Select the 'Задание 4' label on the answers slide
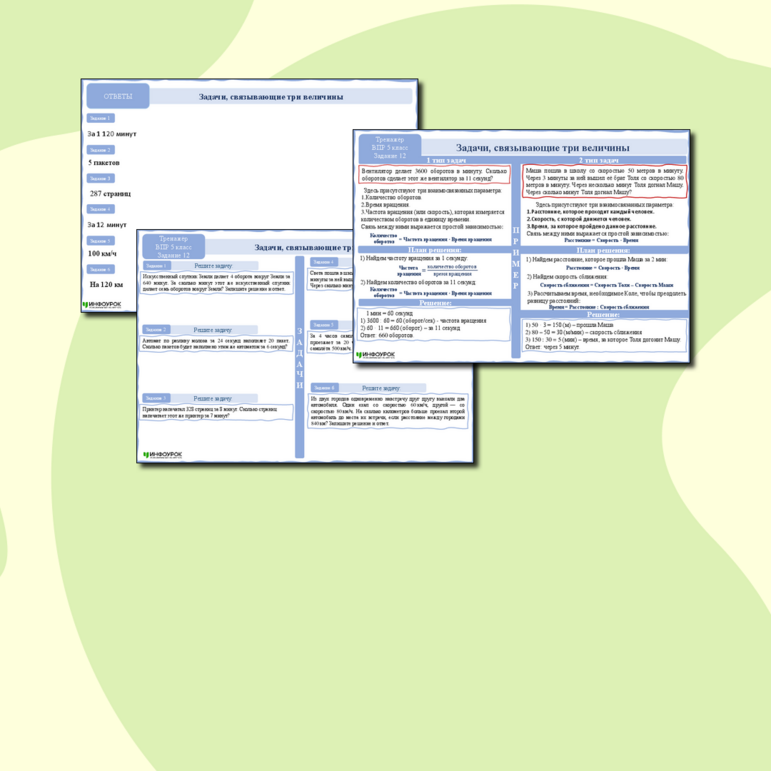 (100, 209)
